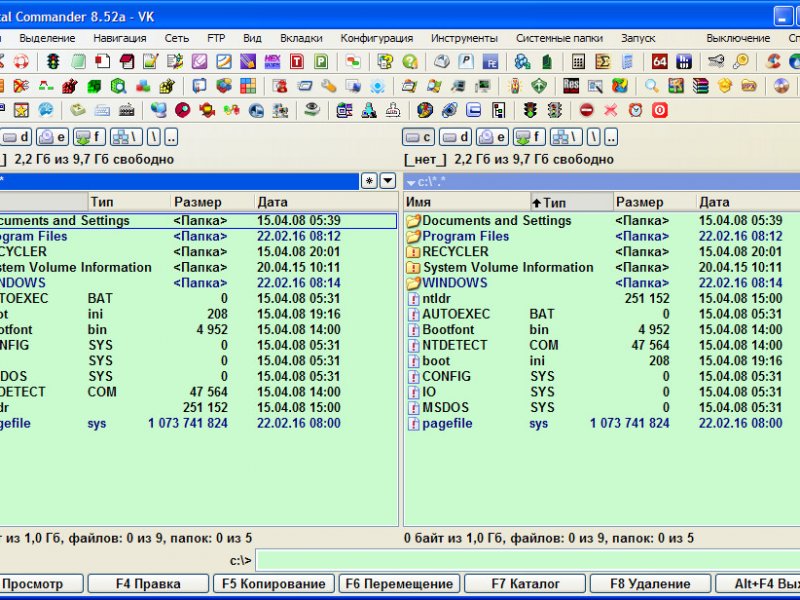Click the green P toolbar icon
Screen dimensions: 800x600
pos(321,62)
